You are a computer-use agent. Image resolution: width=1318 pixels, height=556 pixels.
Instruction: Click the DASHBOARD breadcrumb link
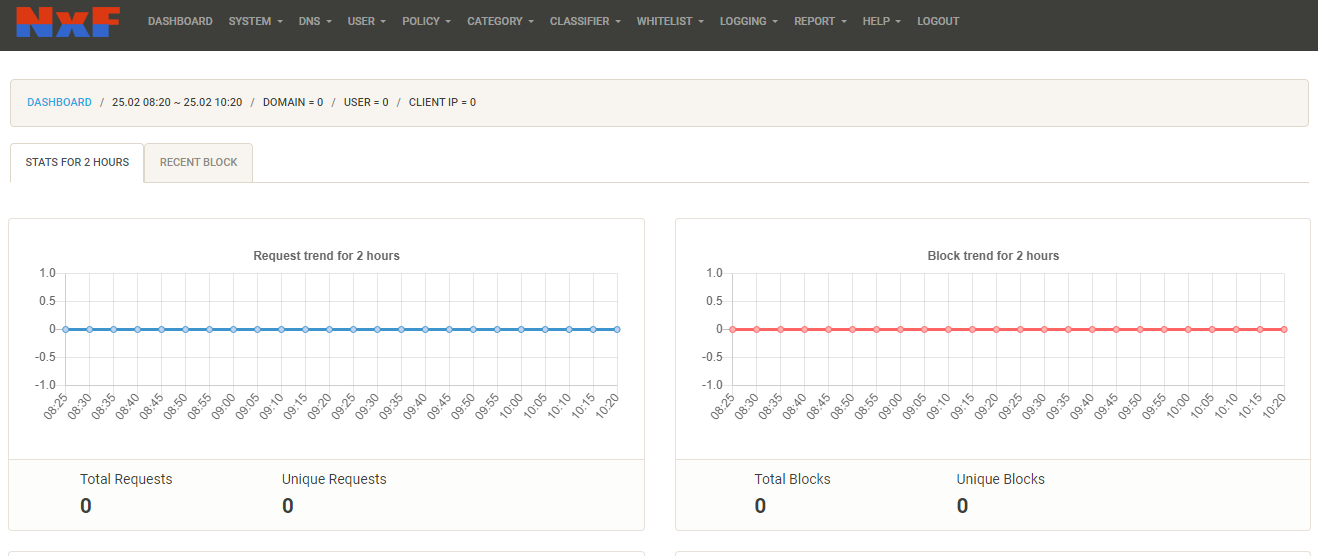pos(59,102)
